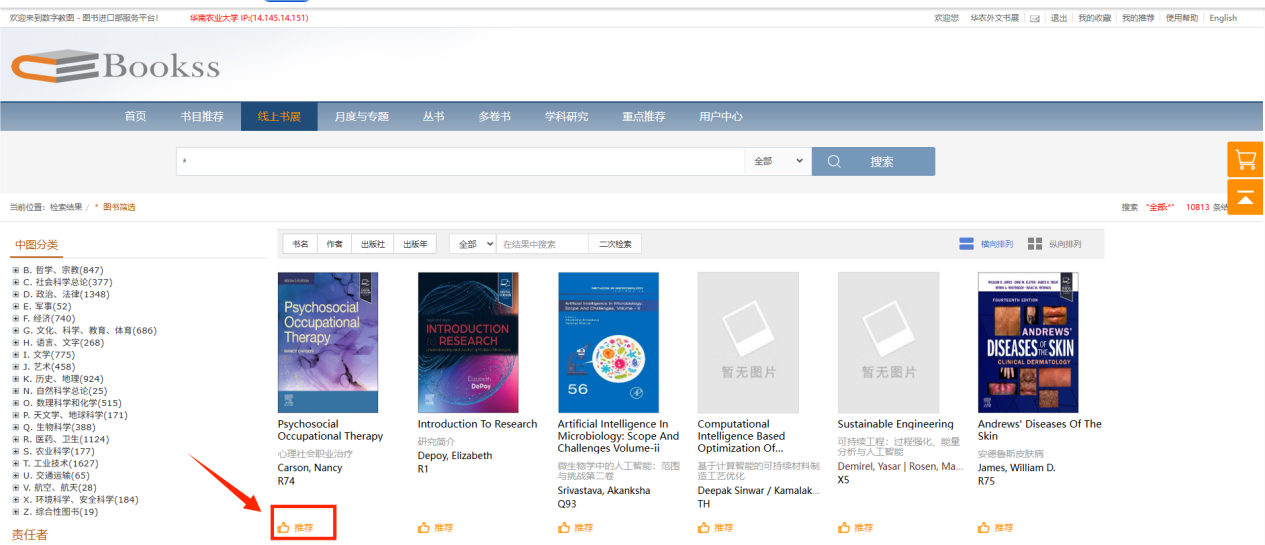Go to the 书目推荐 nav tab
This screenshot has height=545, width=1265.
click(202, 116)
